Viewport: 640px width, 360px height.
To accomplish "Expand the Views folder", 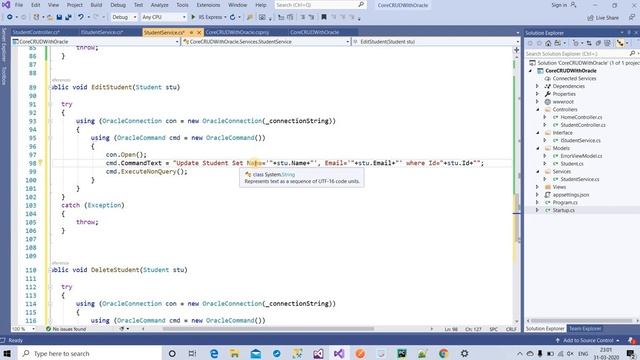I will 537,187.
